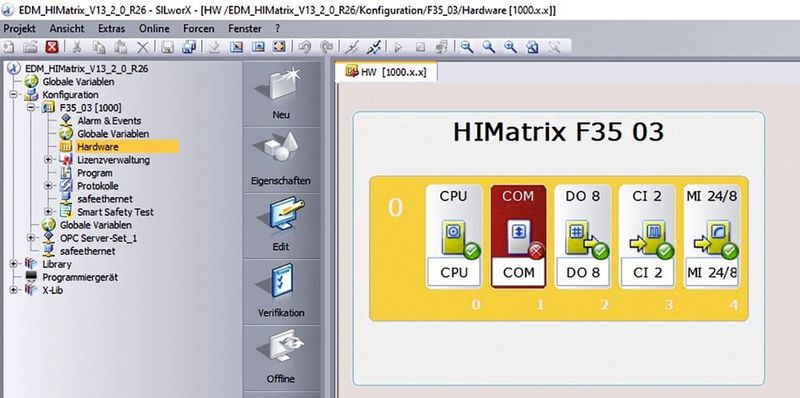This screenshot has width=800, height=398.
Task: Select the CPU module in slot 0
Action: [x=454, y=237]
